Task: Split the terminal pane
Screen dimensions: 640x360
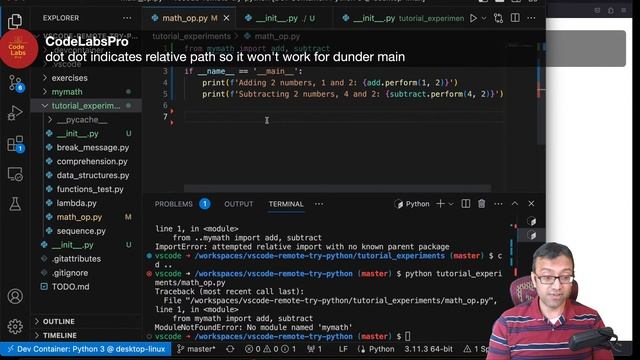Action: 465,204
